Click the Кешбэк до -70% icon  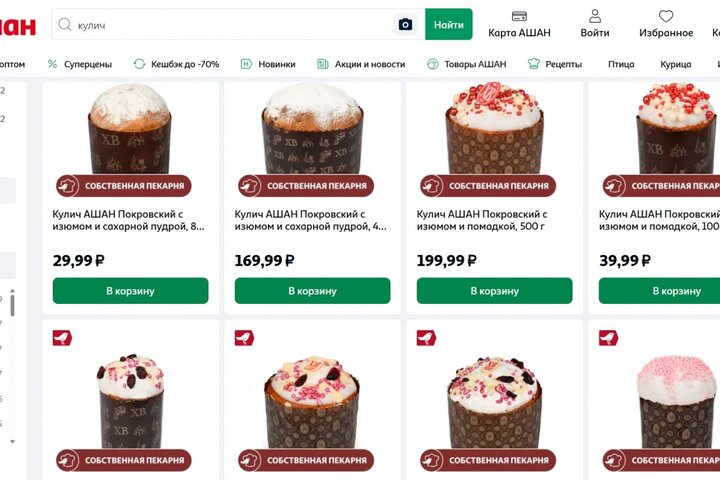[139, 64]
